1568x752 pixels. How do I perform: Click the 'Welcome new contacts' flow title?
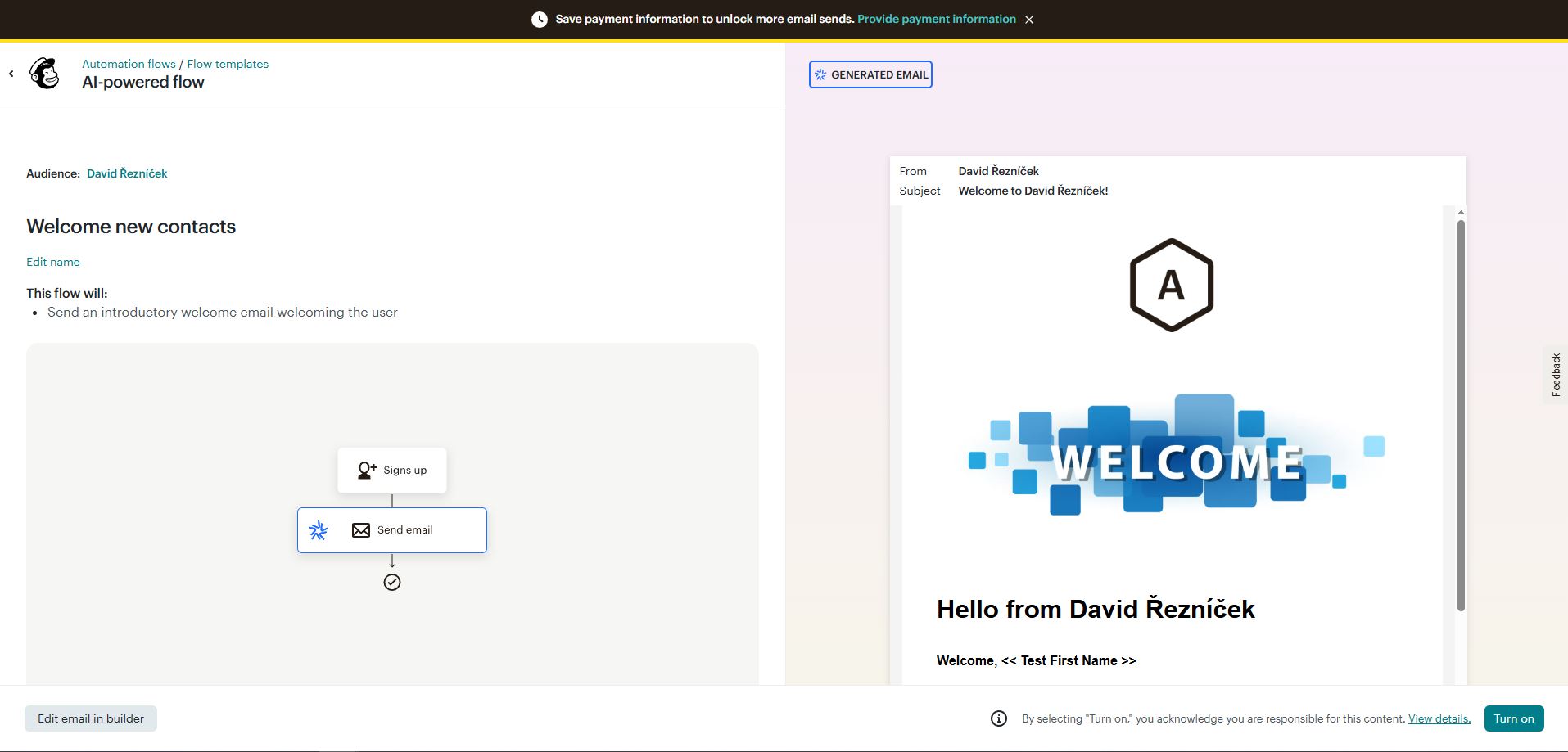[131, 227]
